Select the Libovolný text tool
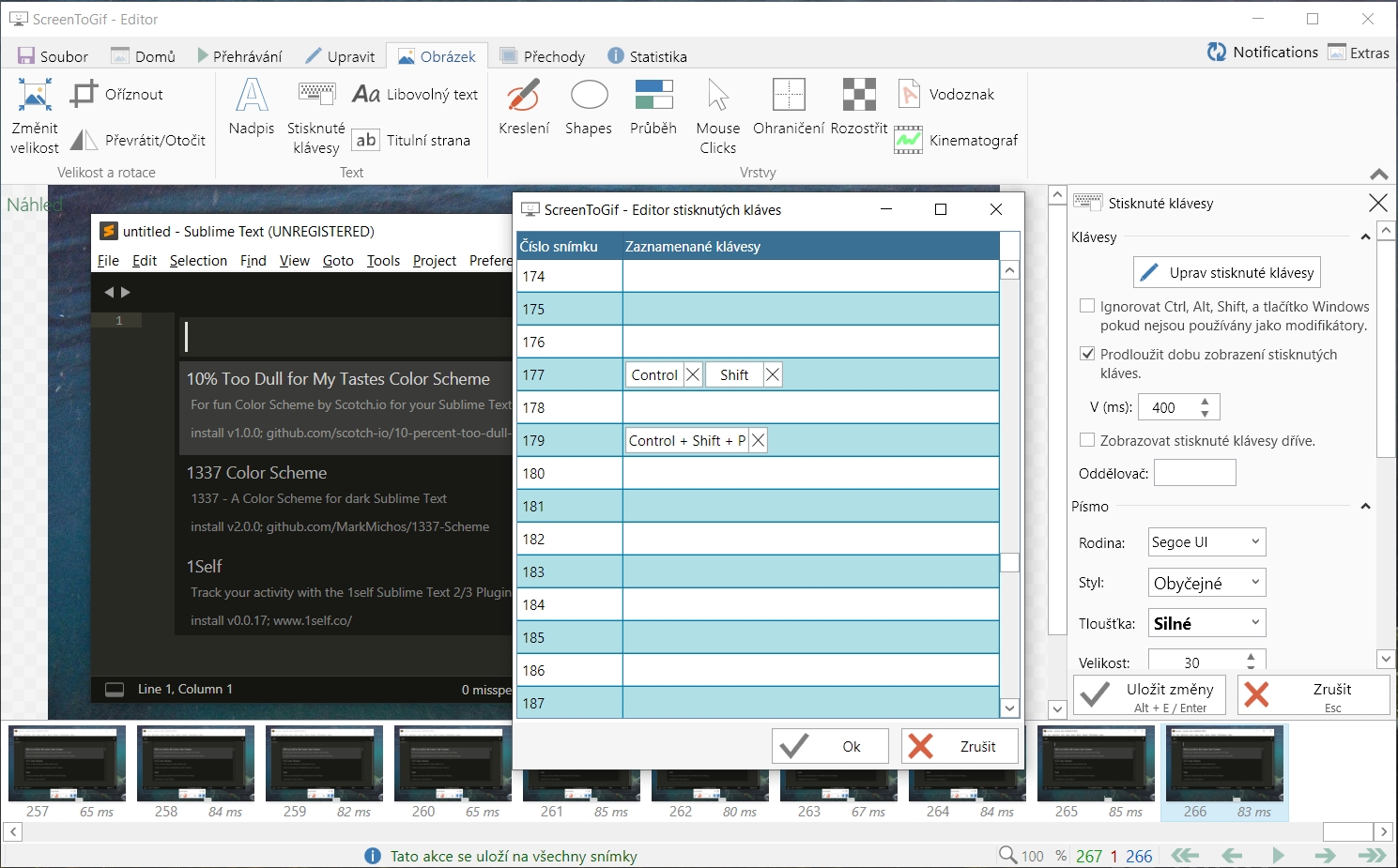This screenshot has width=1398, height=868. (x=415, y=94)
